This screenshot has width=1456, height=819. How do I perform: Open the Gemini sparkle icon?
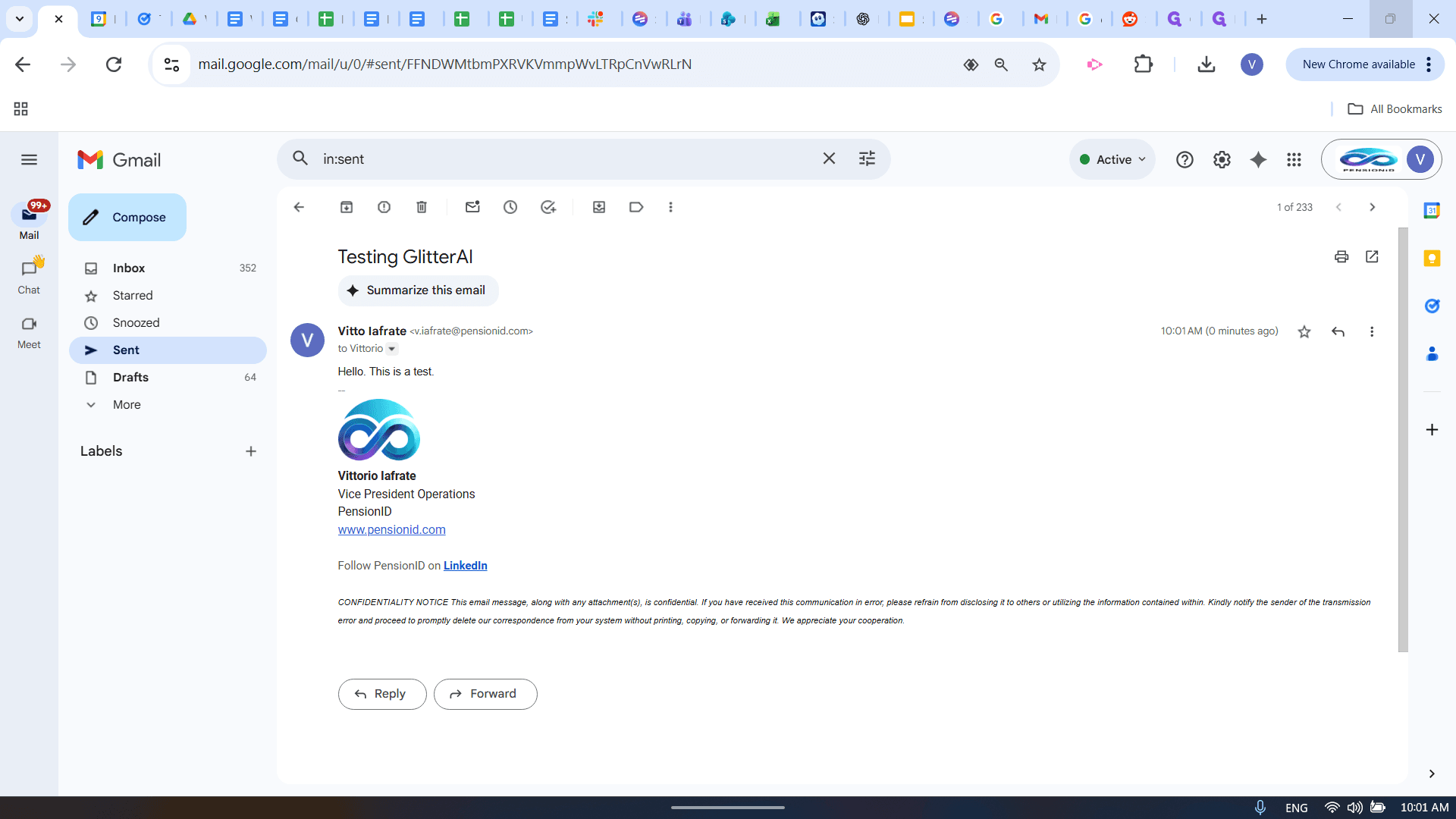click(1258, 159)
